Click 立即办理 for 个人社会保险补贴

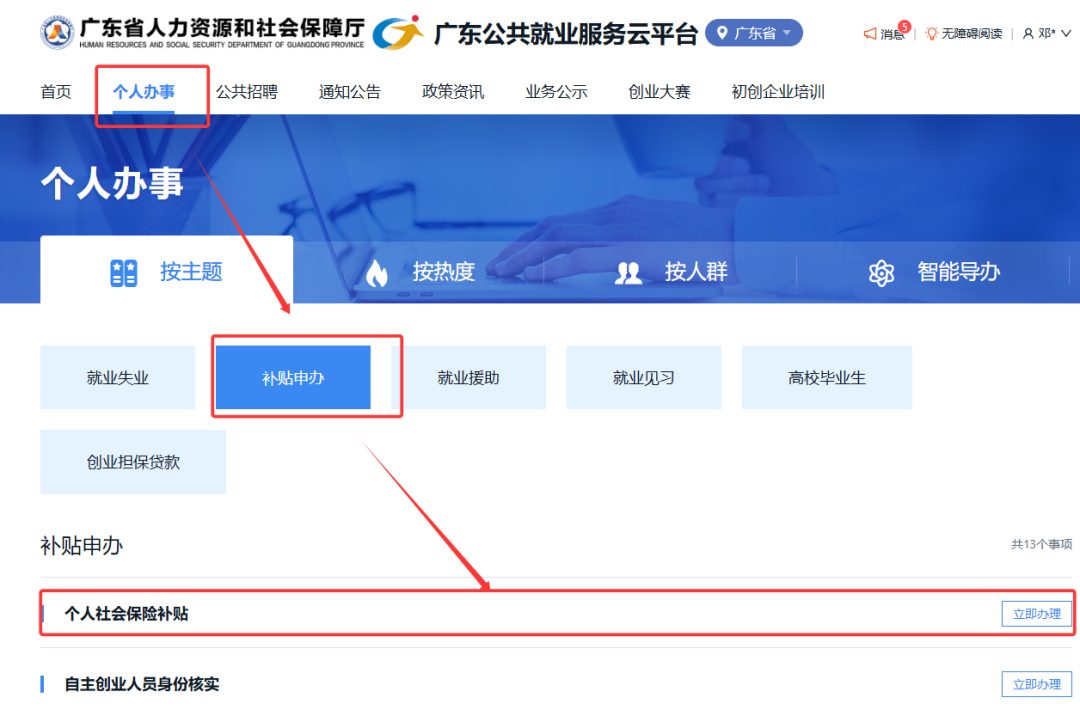(x=1036, y=614)
